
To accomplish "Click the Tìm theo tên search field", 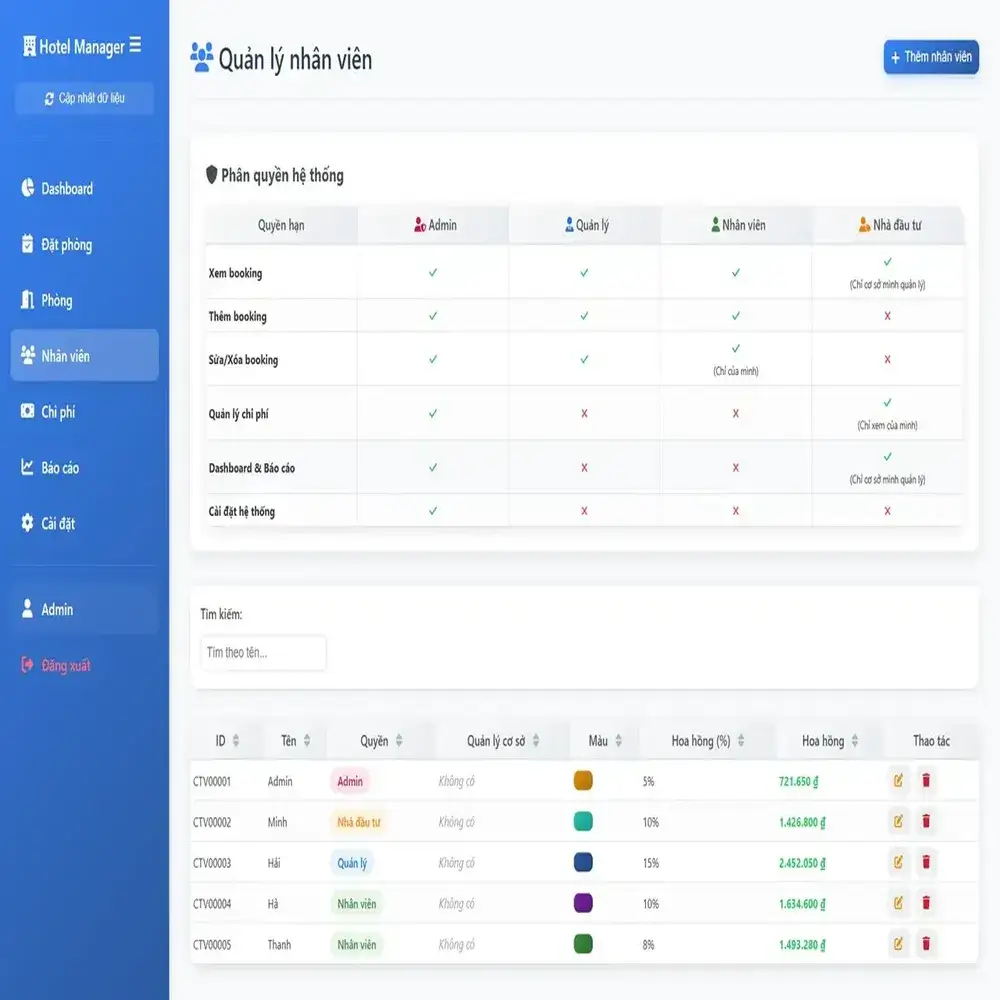I will point(262,652).
